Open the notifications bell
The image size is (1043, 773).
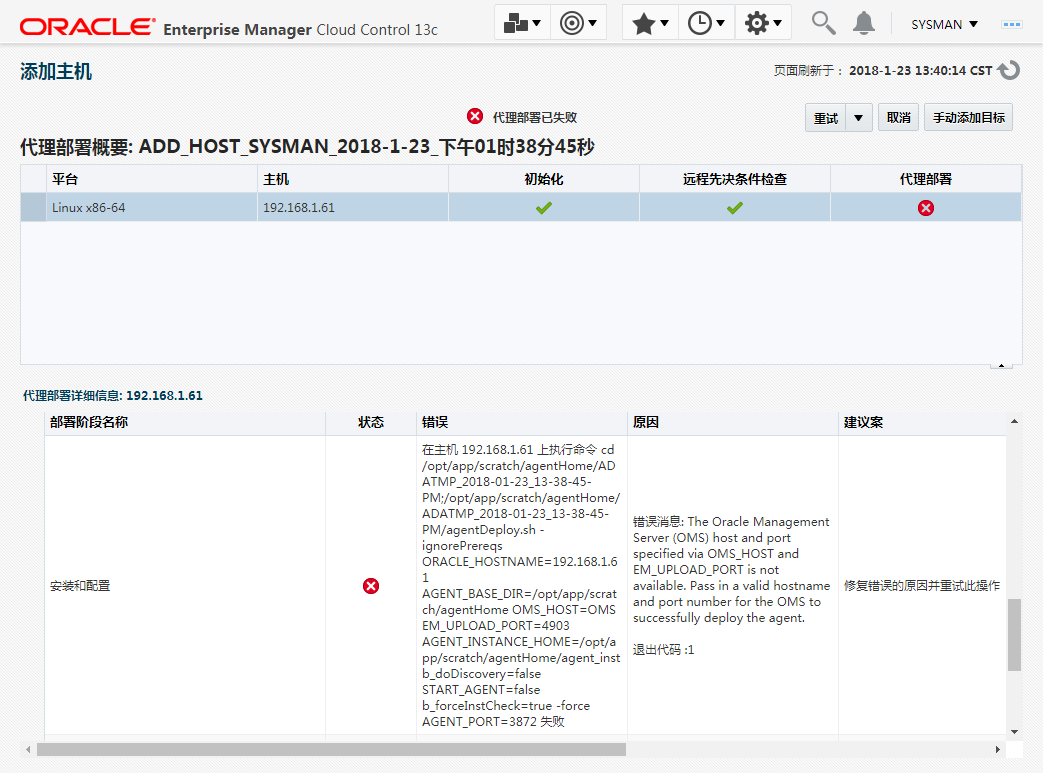tap(864, 23)
